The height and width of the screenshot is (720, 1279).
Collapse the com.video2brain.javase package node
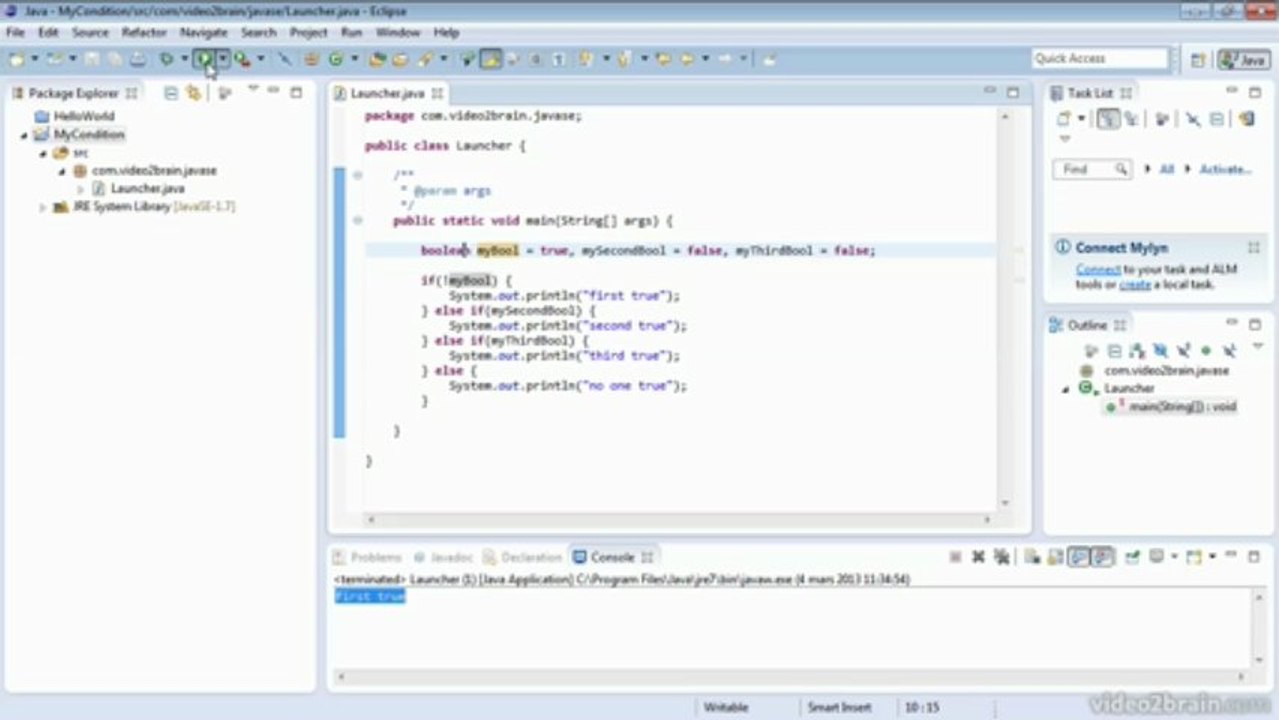[62, 171]
